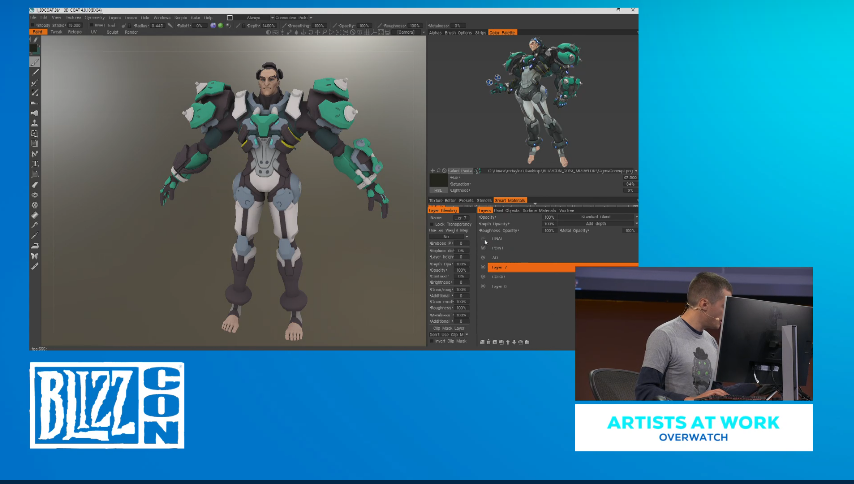This screenshot has width=854, height=484.
Task: Select the diamond-shaped Fill tool icon
Action: pyautogui.click(x=35, y=215)
